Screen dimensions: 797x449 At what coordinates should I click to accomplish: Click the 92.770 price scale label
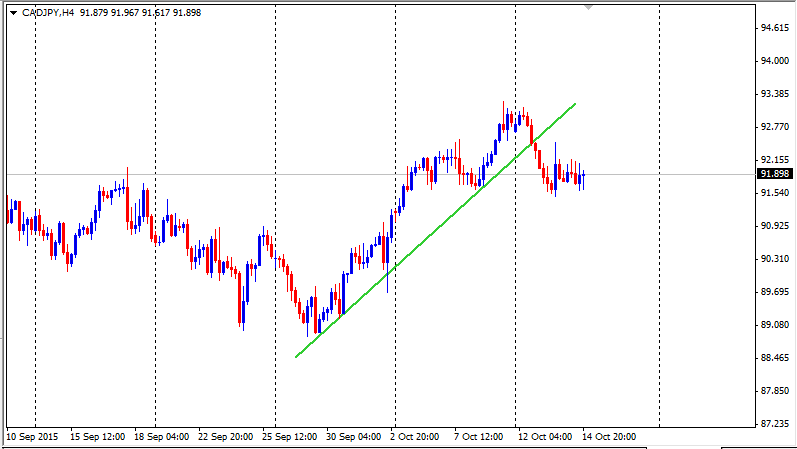[x=775, y=127]
